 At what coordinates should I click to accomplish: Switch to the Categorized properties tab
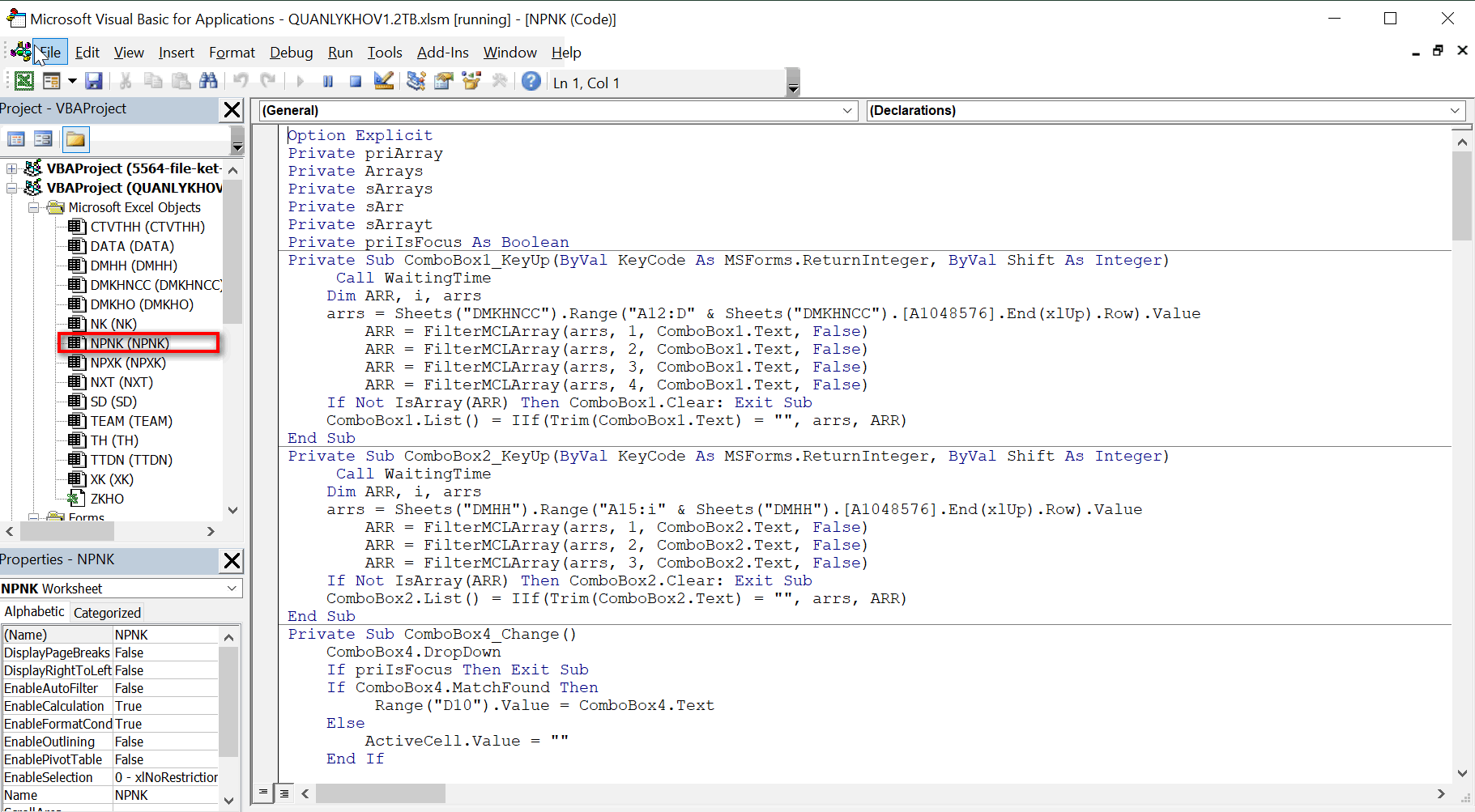tap(107, 613)
